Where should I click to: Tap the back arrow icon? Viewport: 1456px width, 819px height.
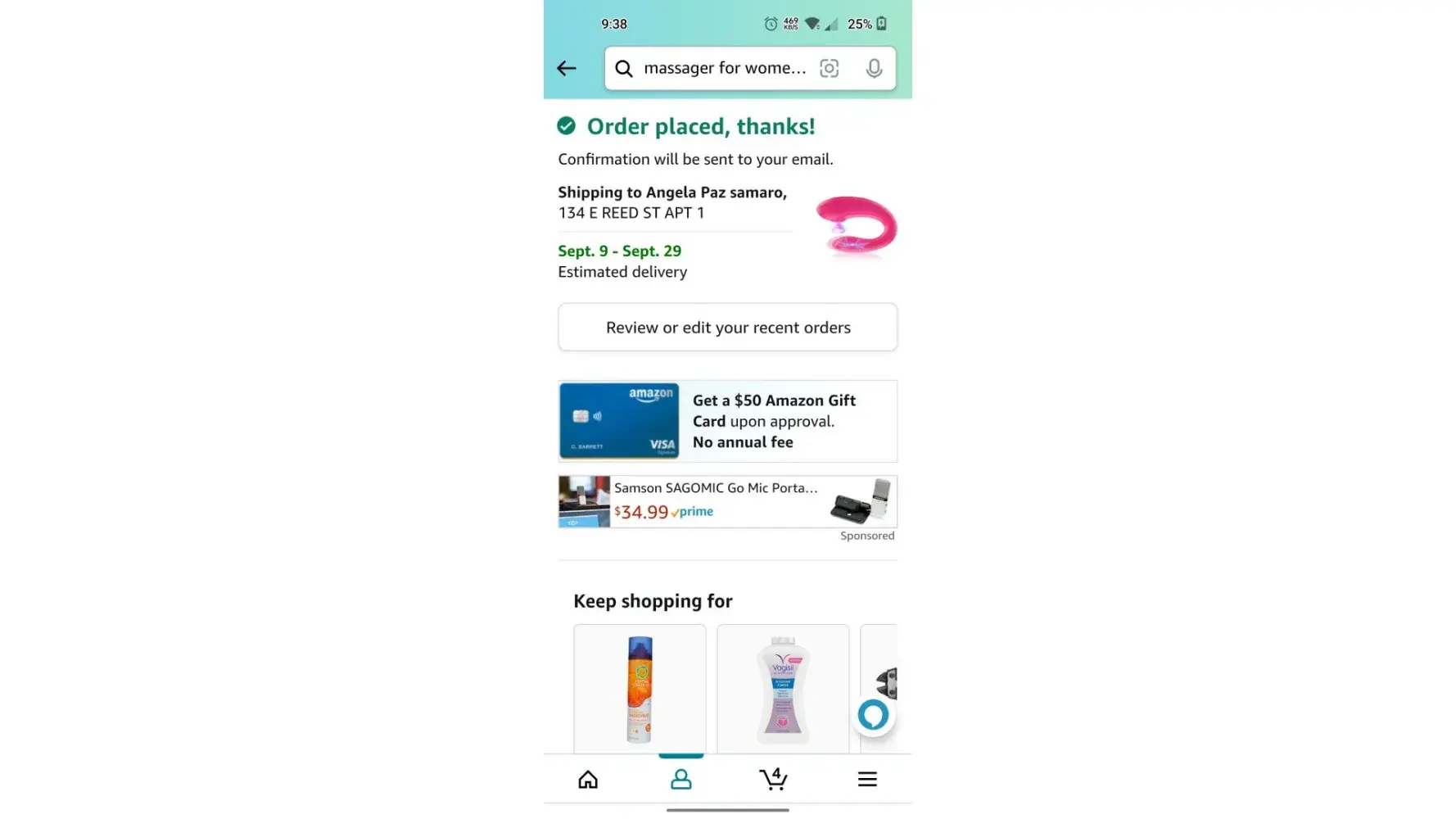point(566,68)
